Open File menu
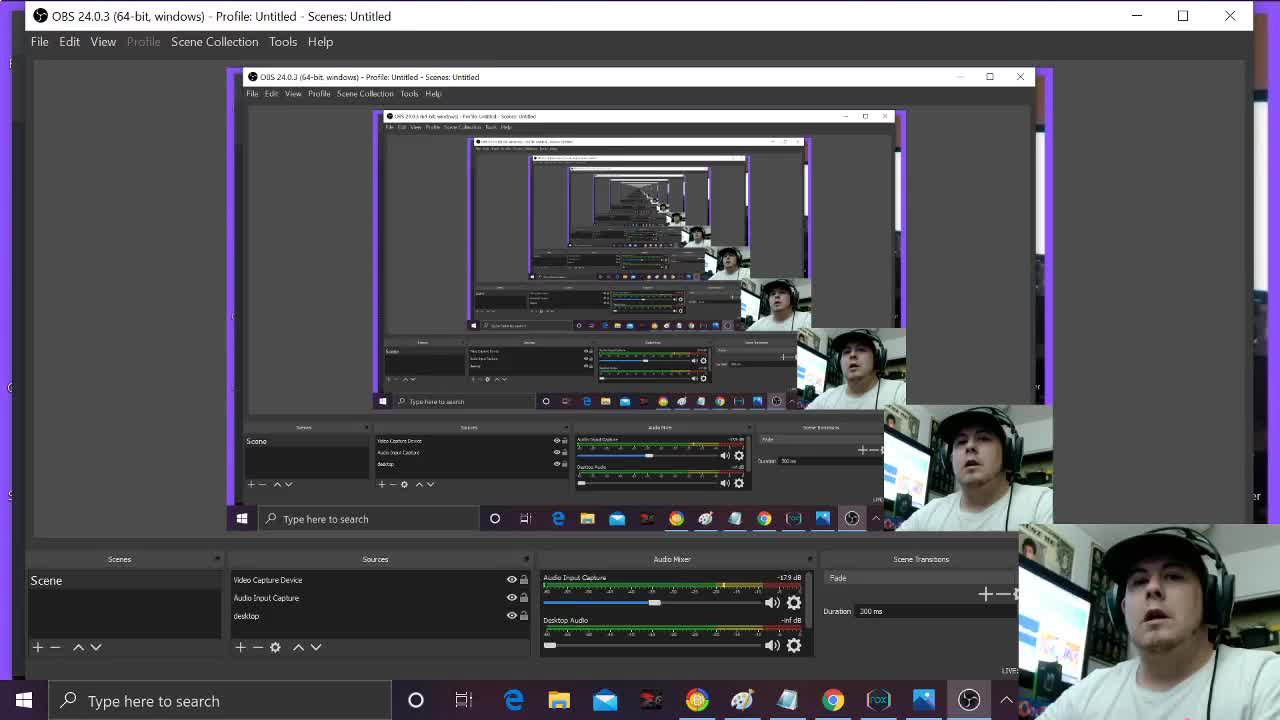1280x720 pixels. point(39,42)
